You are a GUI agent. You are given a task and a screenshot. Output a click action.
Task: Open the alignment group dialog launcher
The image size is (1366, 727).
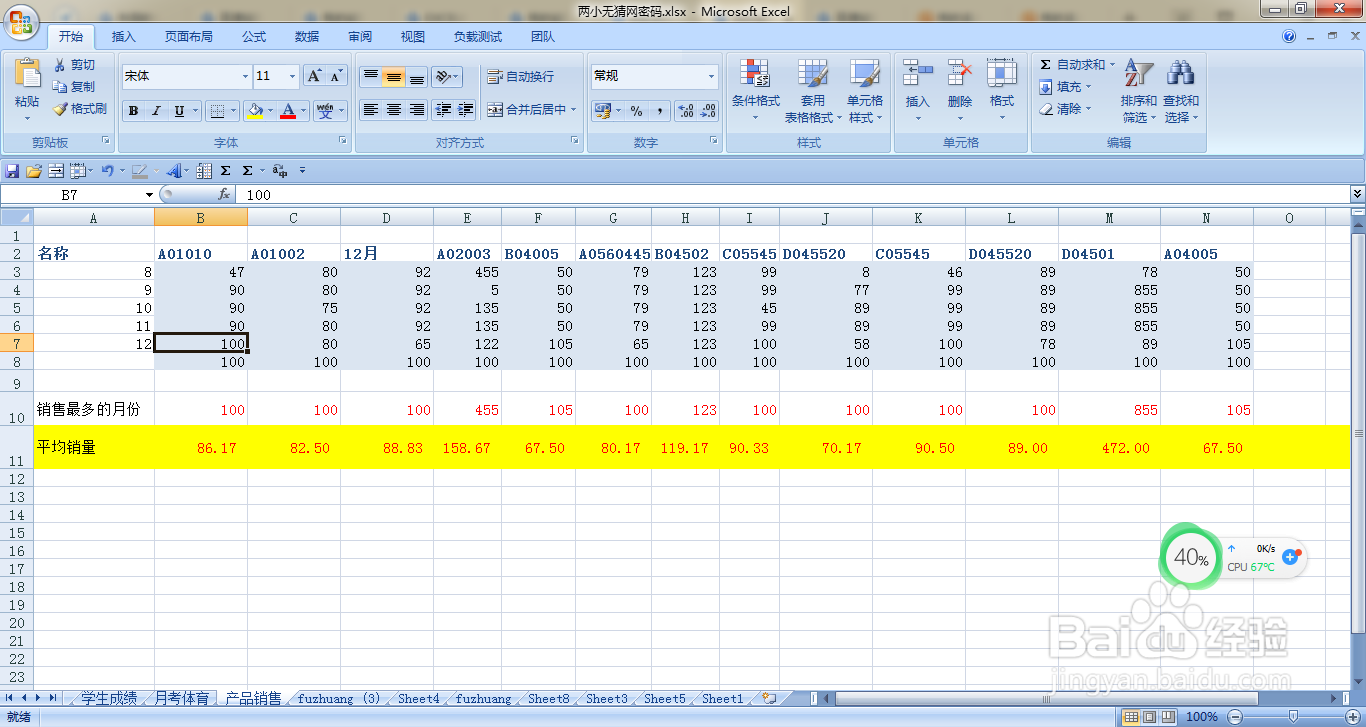575,141
